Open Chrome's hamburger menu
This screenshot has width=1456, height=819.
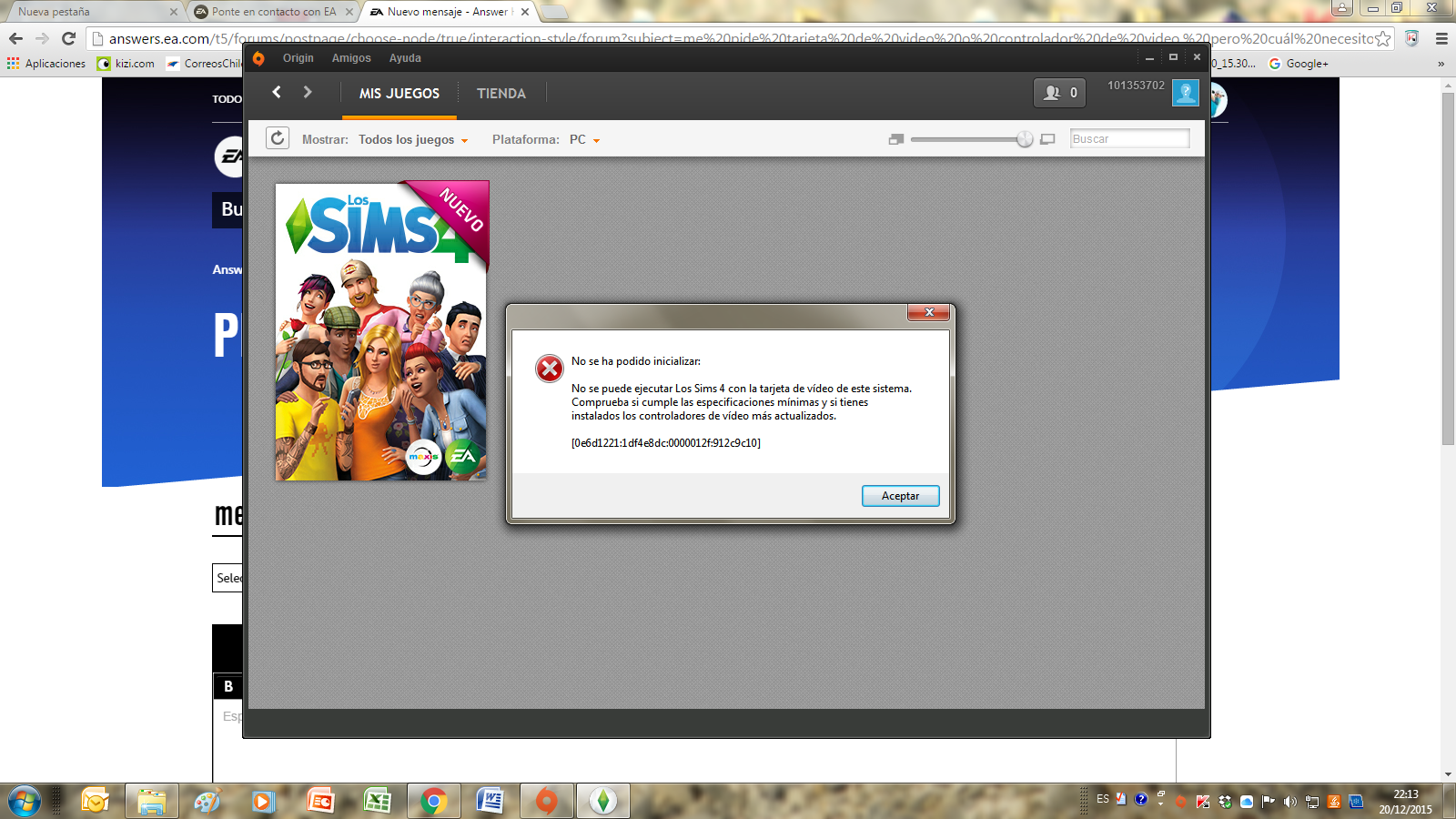click(1441, 38)
